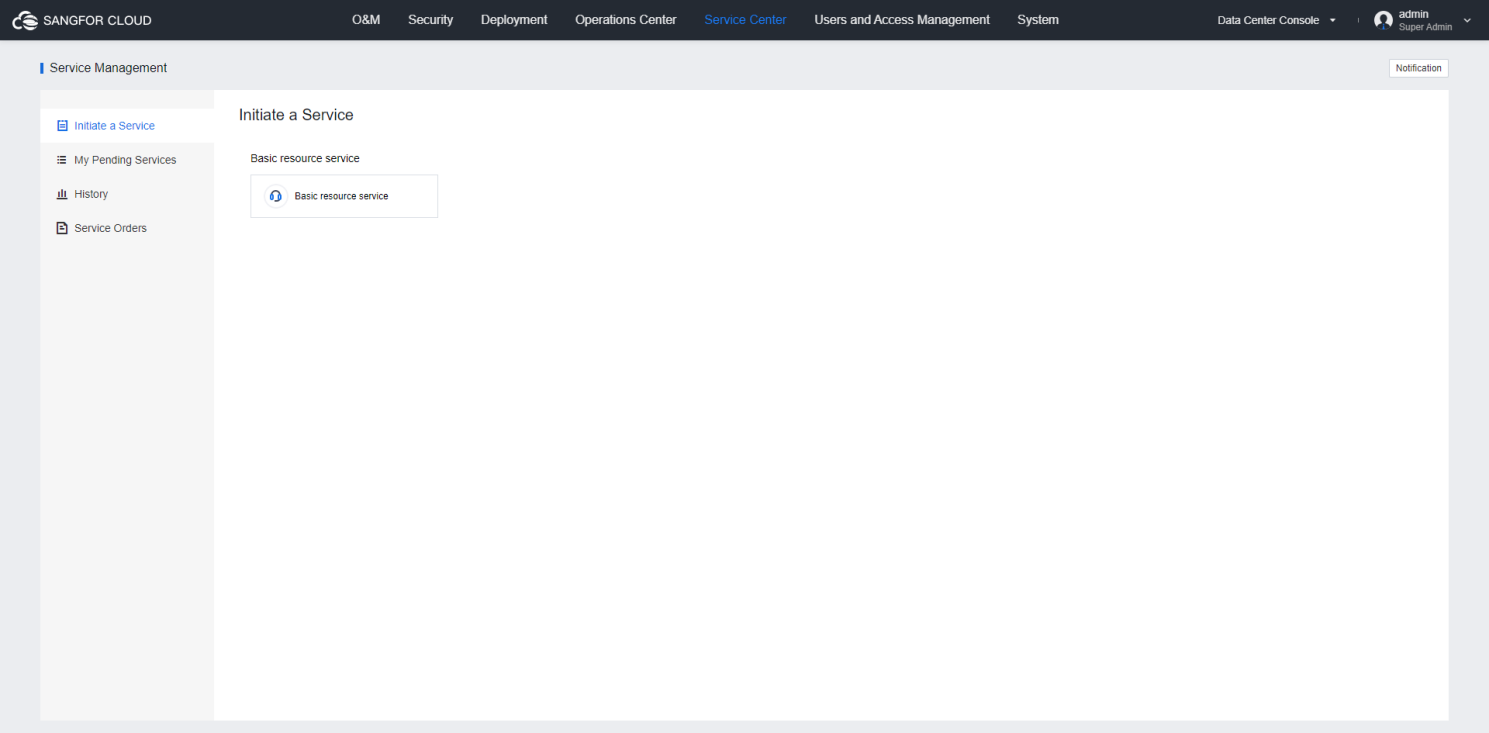Expand the Data Center Console dropdown

click(1277, 20)
